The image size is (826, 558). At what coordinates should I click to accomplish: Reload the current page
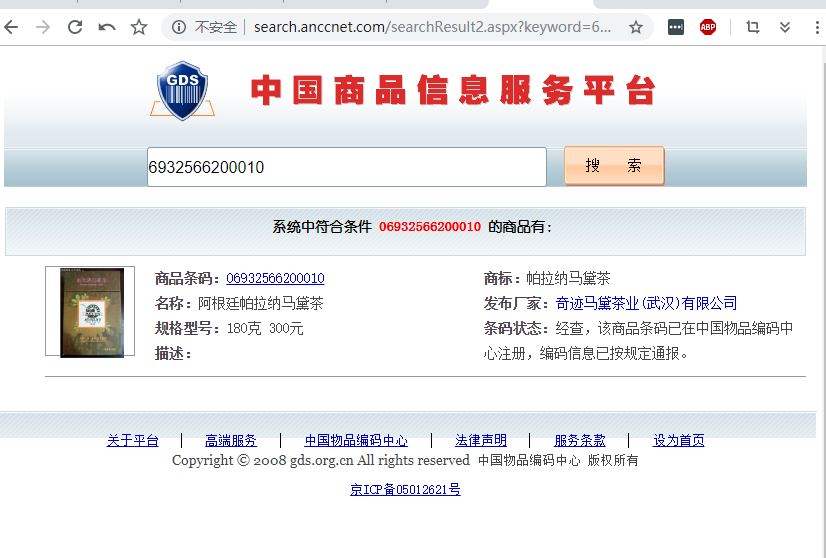[x=75, y=27]
